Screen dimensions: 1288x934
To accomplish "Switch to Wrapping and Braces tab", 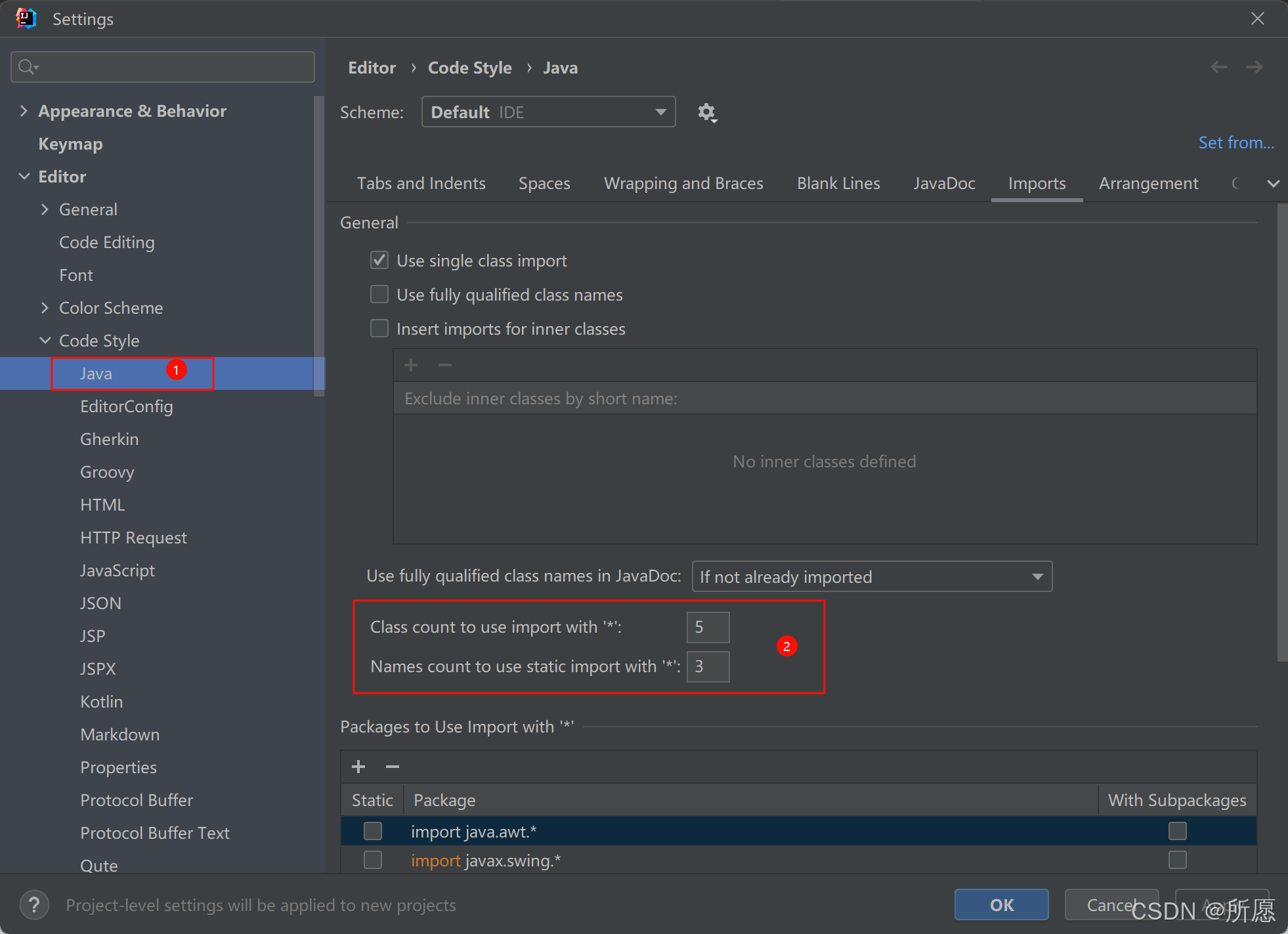I will point(683,183).
